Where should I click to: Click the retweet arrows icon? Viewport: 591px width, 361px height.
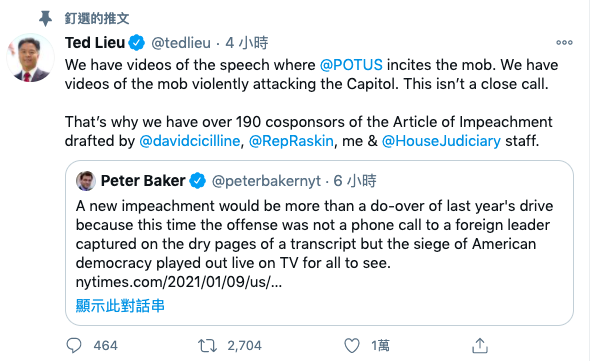[x=207, y=346]
